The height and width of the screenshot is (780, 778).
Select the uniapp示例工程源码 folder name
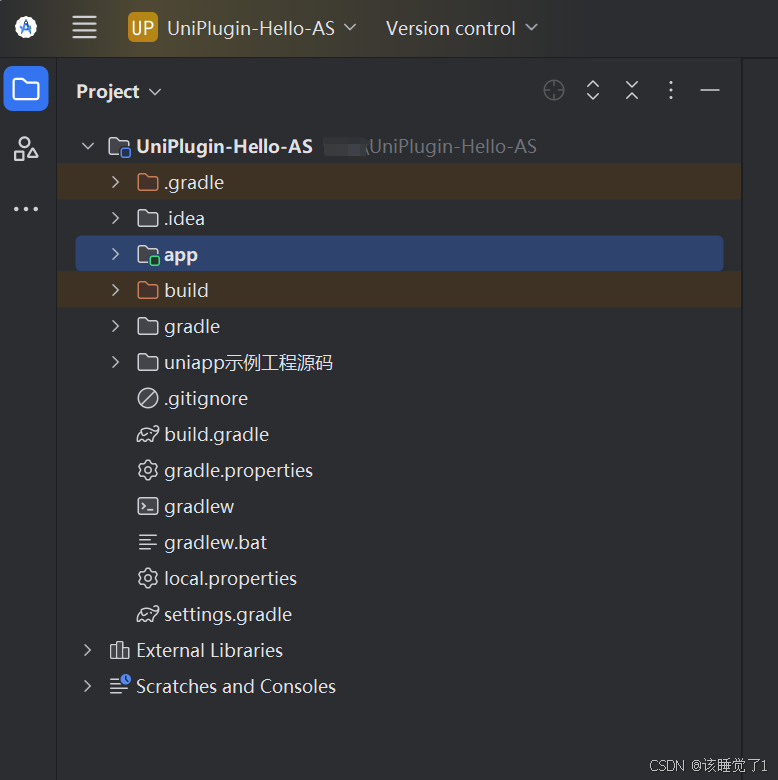(248, 363)
